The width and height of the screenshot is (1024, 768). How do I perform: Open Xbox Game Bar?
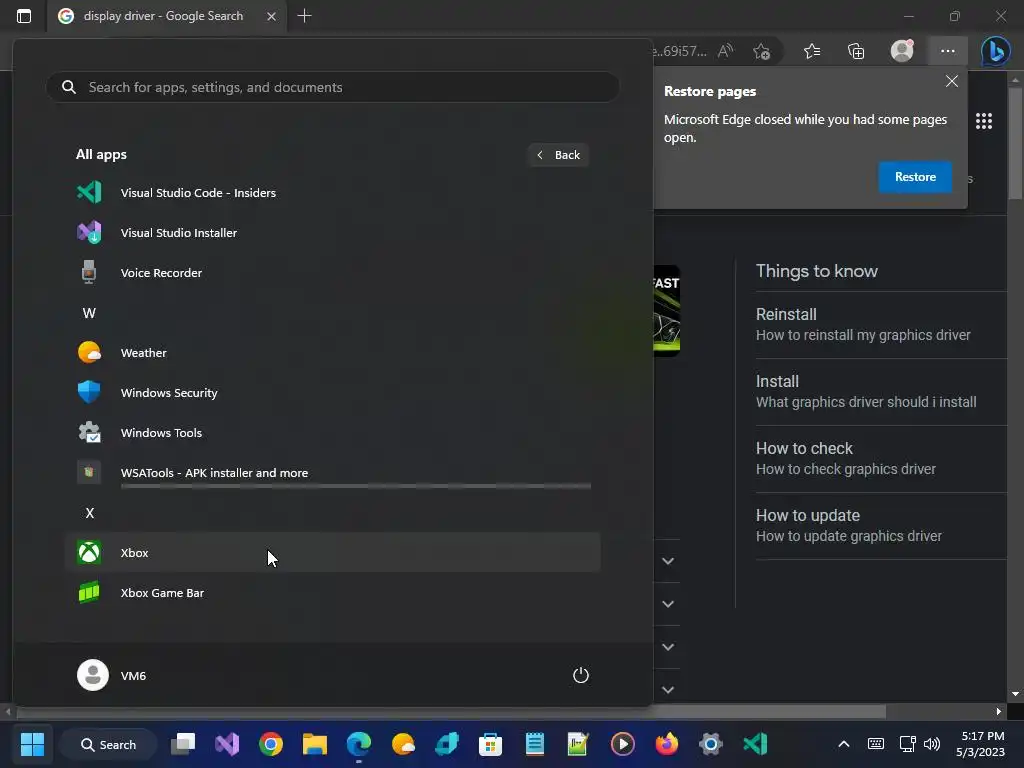pos(332,593)
